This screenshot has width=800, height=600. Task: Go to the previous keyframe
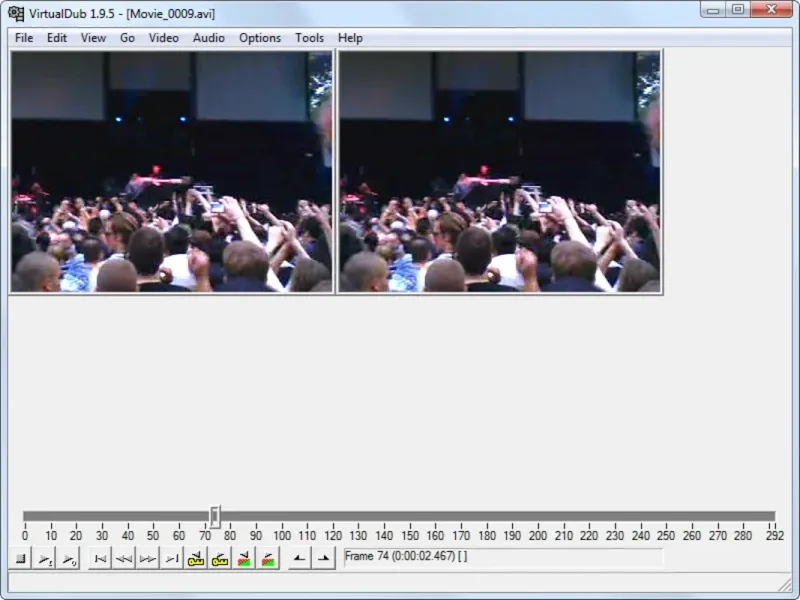[196, 559]
